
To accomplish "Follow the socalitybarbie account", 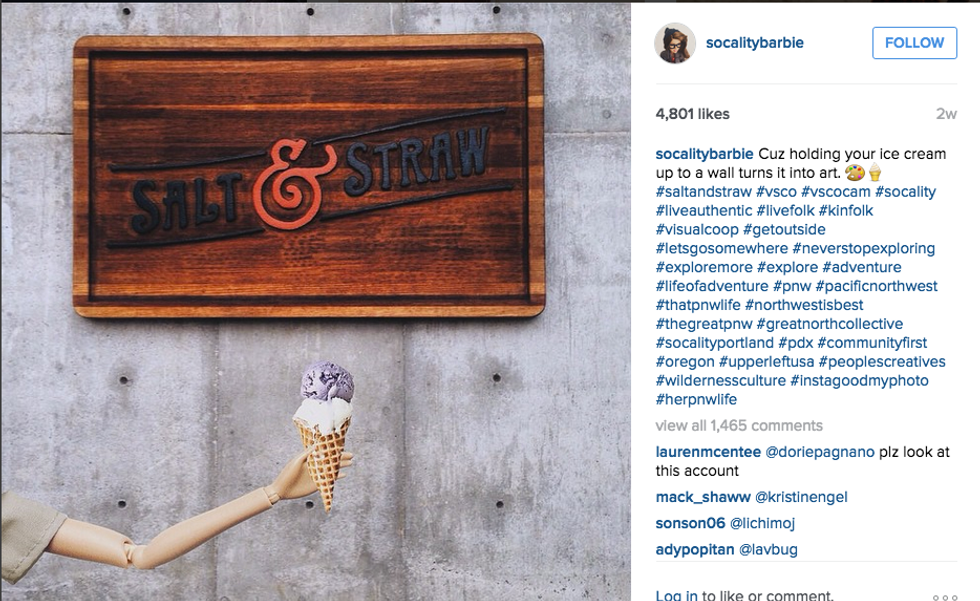I will tap(914, 43).
